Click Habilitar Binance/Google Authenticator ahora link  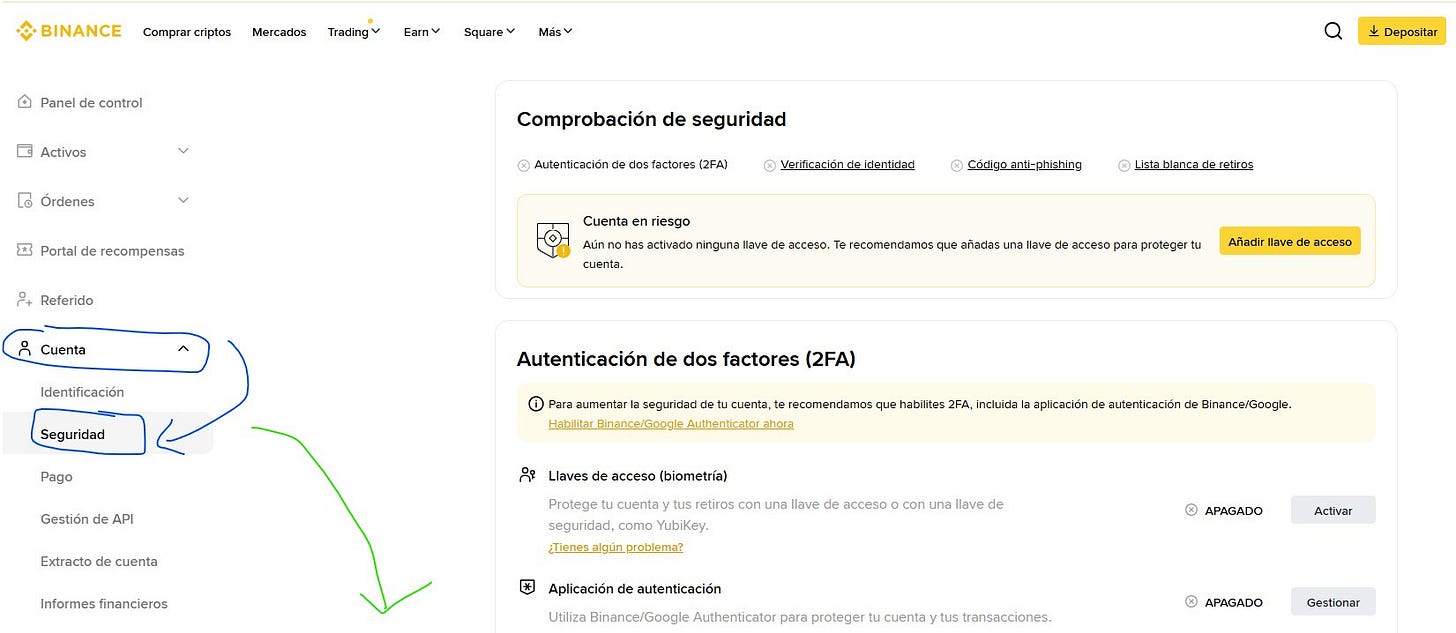coord(671,424)
